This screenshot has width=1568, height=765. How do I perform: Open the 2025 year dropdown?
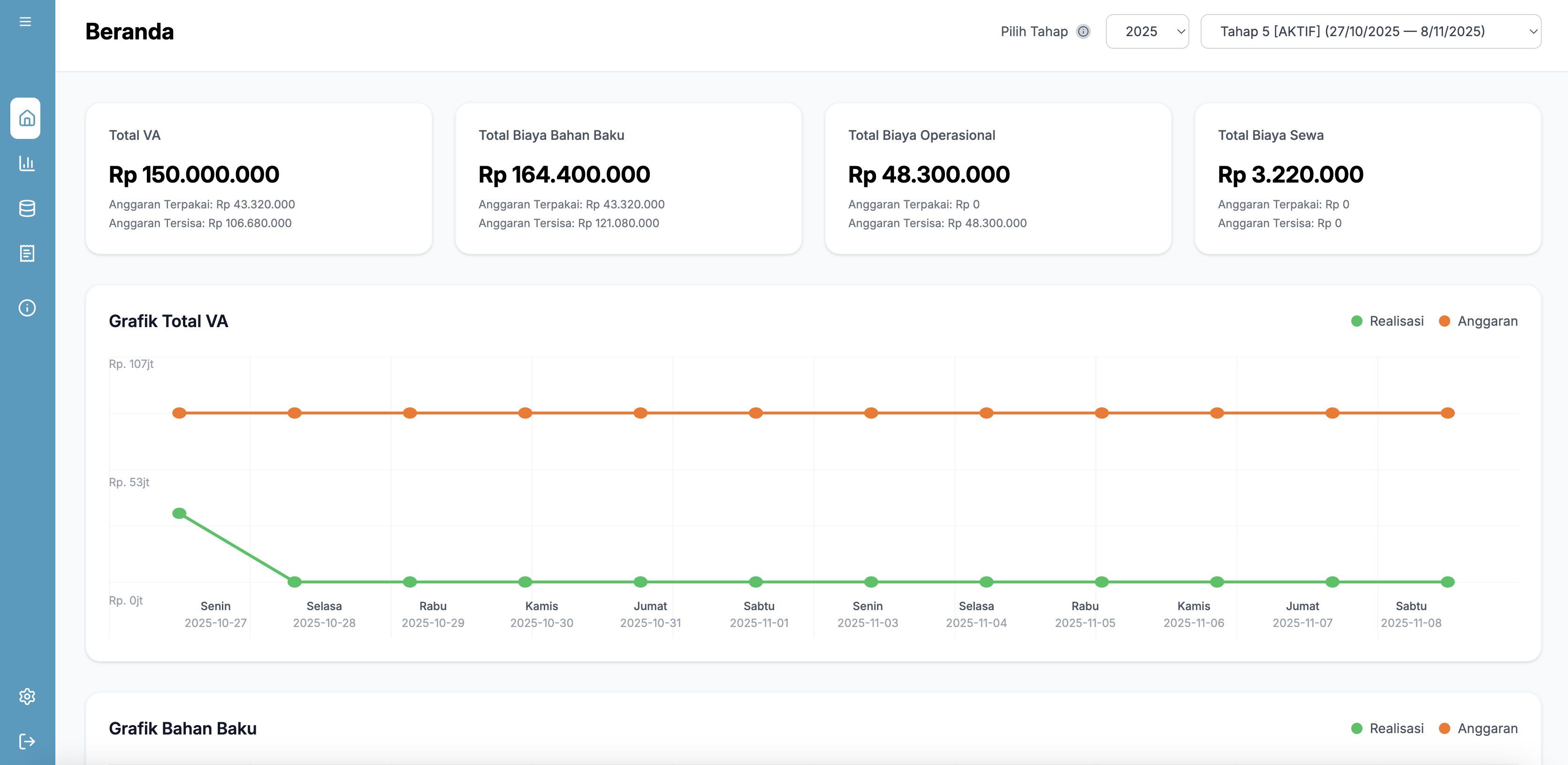point(1147,31)
